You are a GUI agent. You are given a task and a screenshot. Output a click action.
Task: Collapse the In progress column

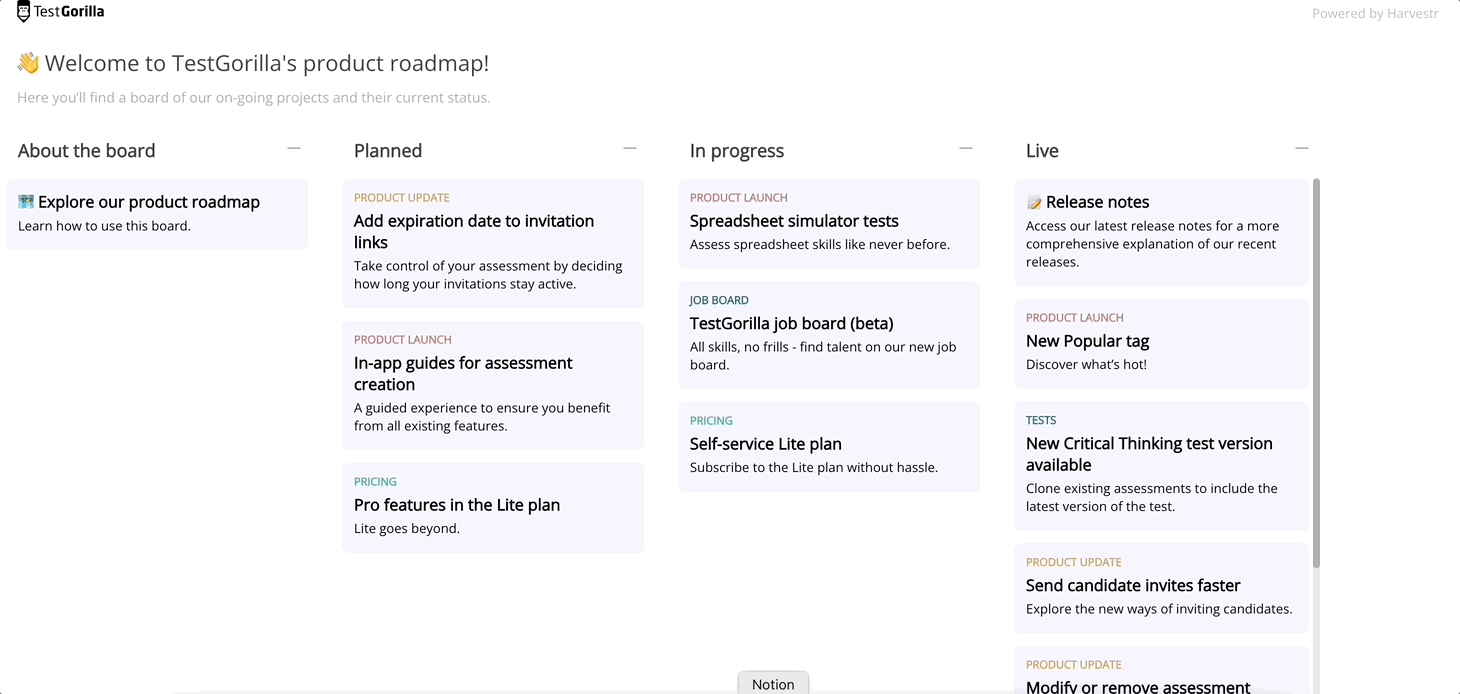(966, 148)
